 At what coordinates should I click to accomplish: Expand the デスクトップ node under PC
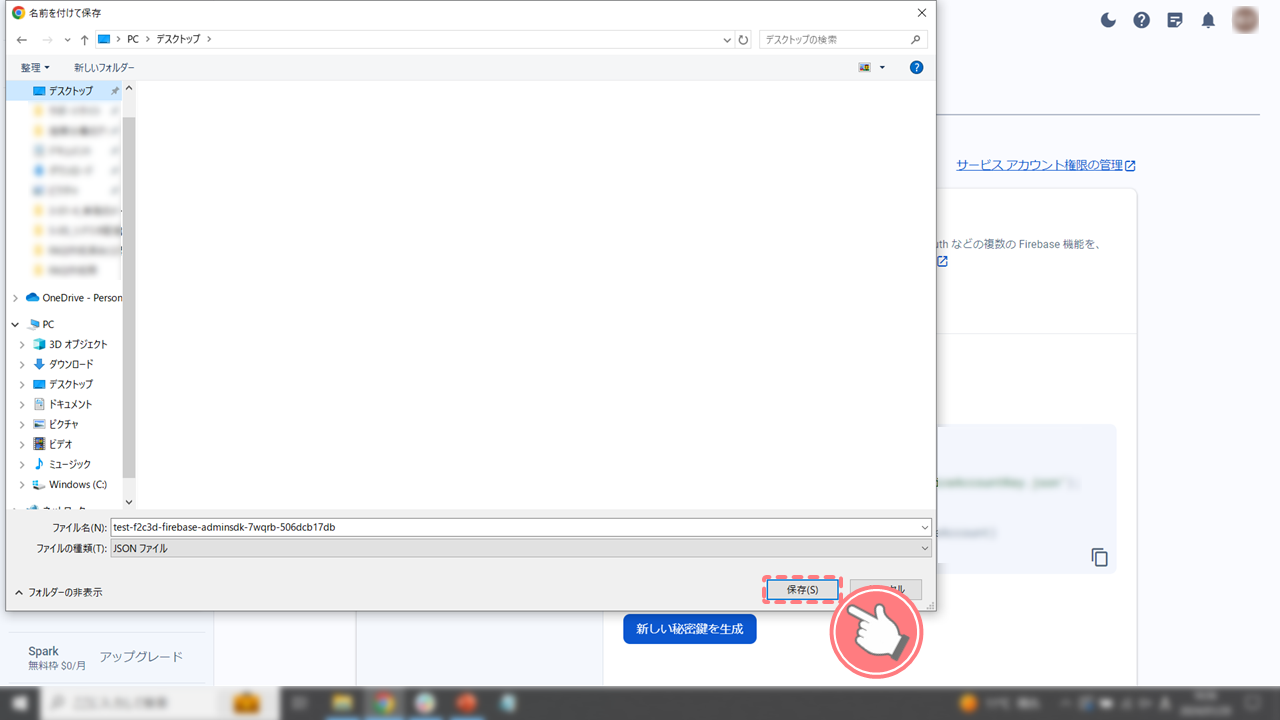[23, 384]
